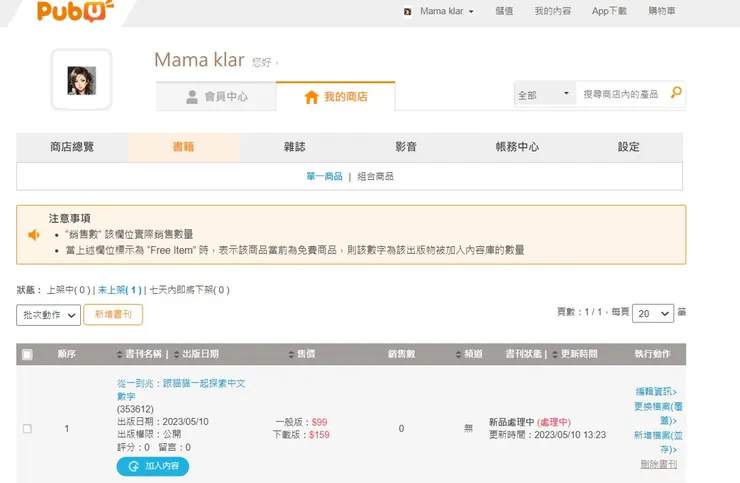The width and height of the screenshot is (740, 483).
Task: Click 新增檔案(並存)> action link
Action: (x=658, y=442)
